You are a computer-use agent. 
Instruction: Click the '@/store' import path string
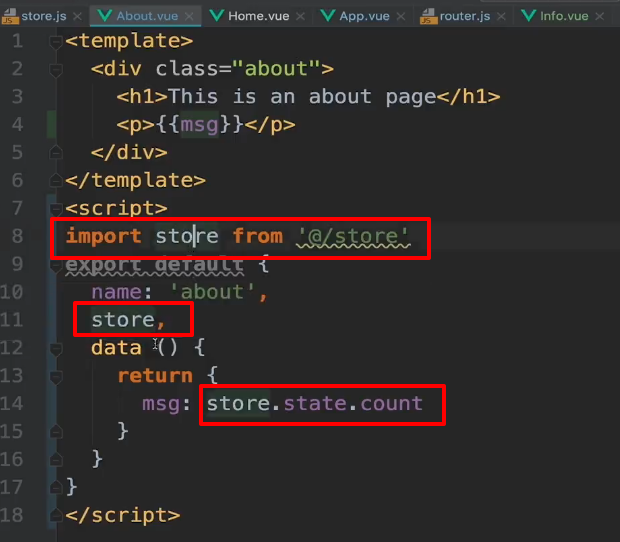(x=353, y=236)
